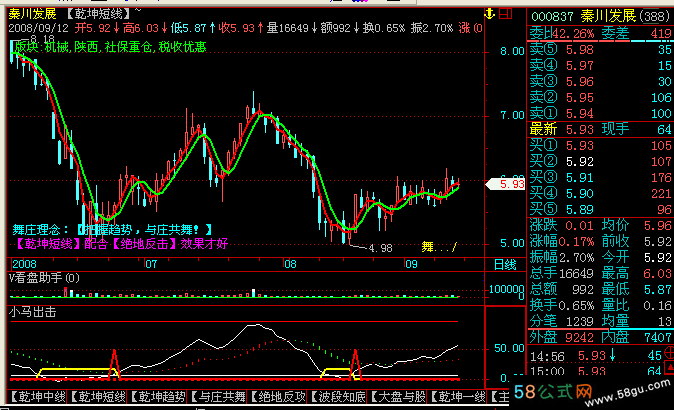
Task: Click the second red spike signal in 小马出击
Action: (x=355, y=363)
